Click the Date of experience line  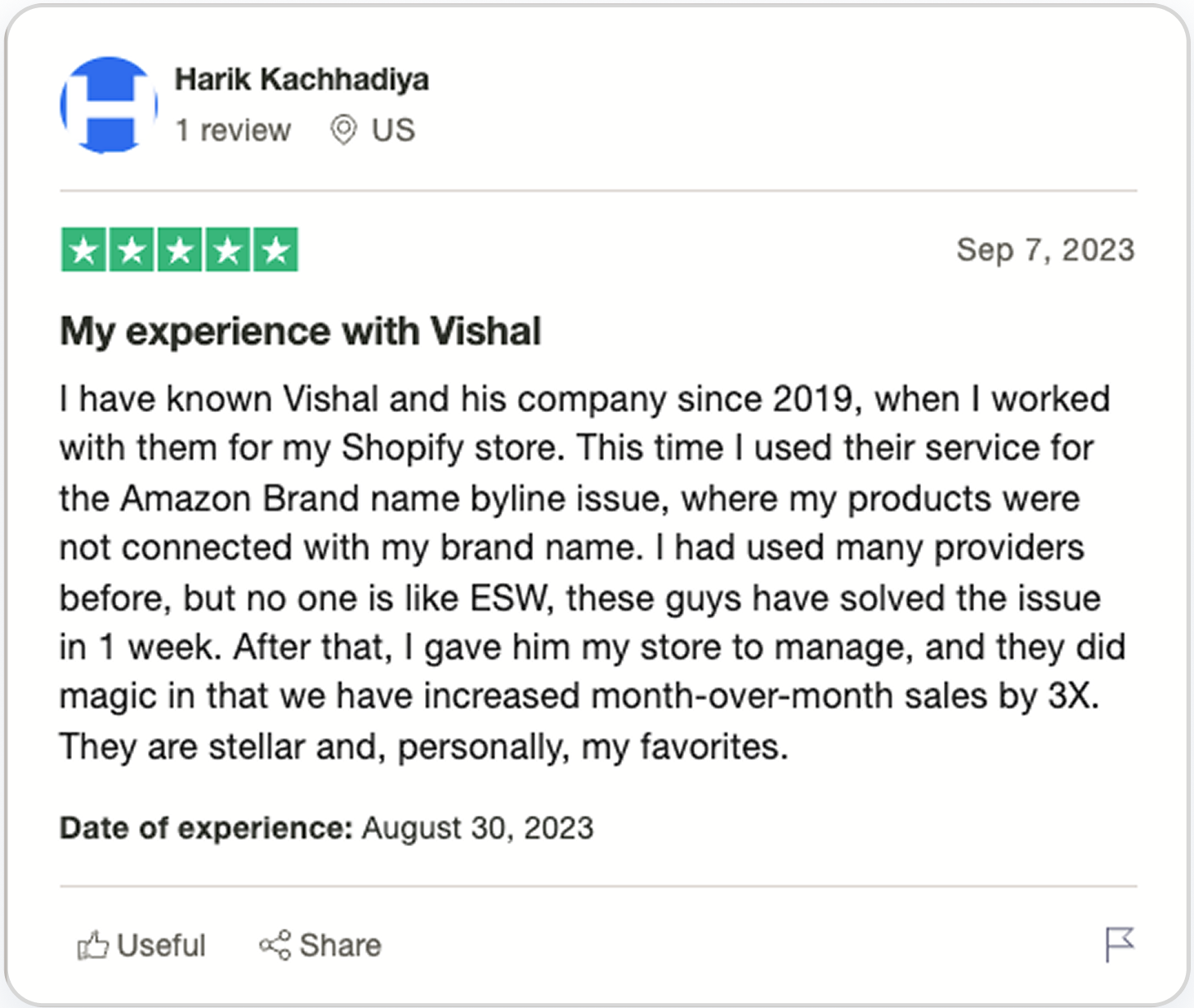click(325, 827)
